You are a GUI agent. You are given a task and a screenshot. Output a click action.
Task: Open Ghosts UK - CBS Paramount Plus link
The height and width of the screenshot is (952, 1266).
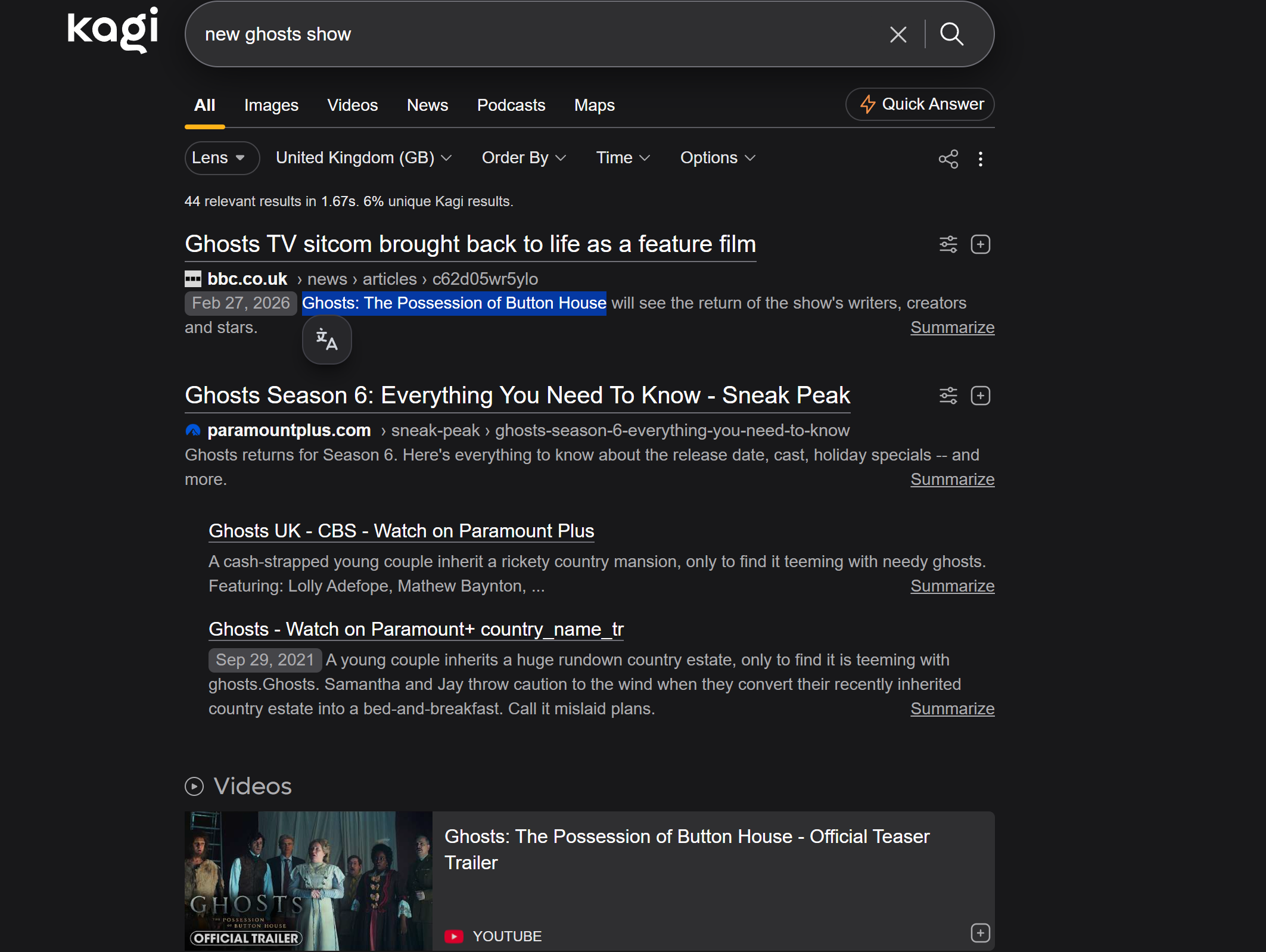click(401, 531)
